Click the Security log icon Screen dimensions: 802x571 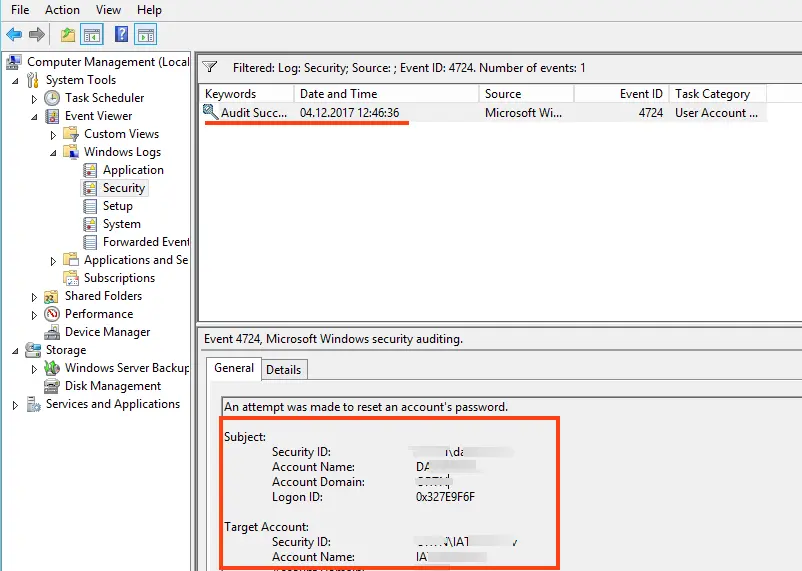[x=90, y=188]
